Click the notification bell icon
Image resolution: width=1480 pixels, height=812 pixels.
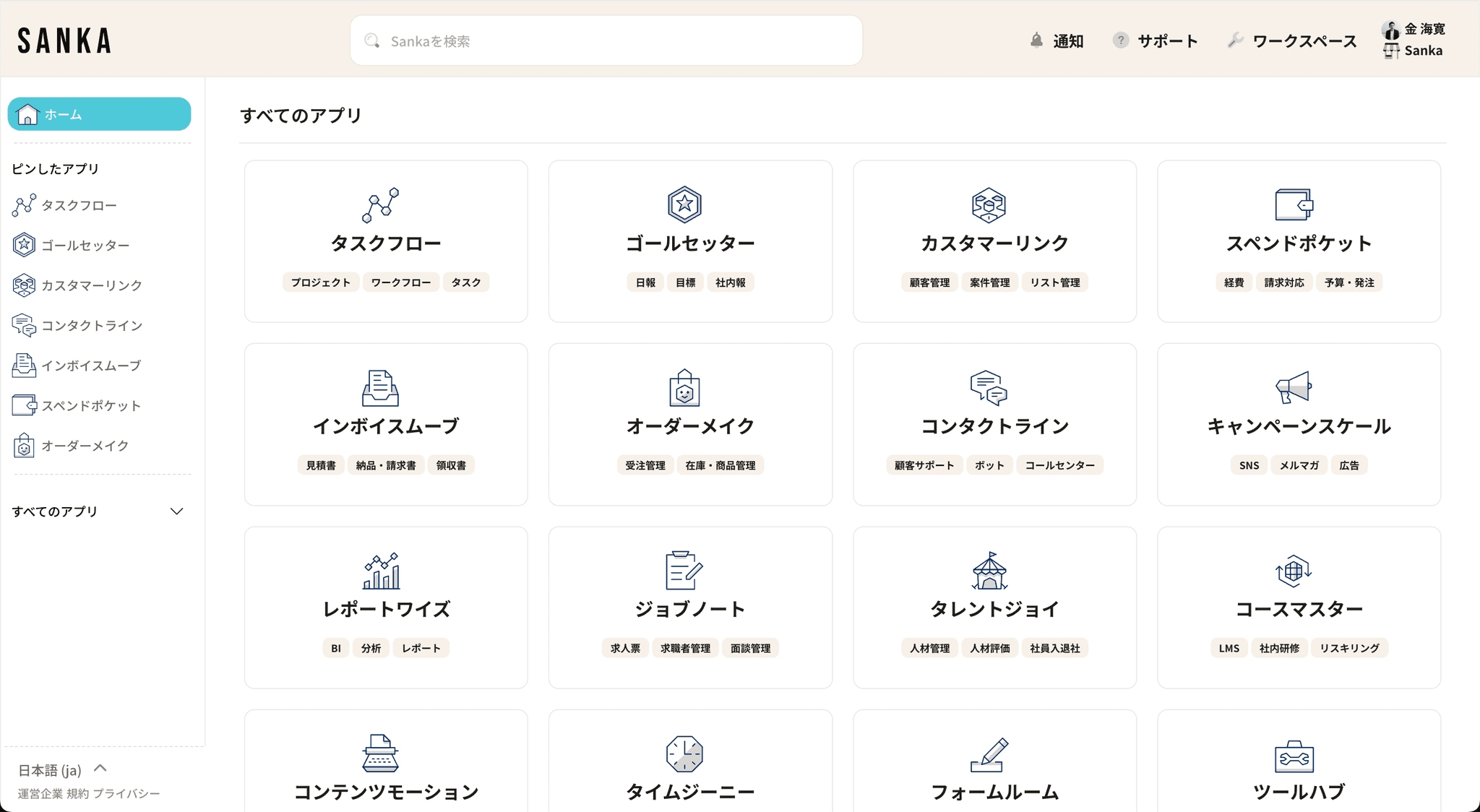click(x=1036, y=40)
